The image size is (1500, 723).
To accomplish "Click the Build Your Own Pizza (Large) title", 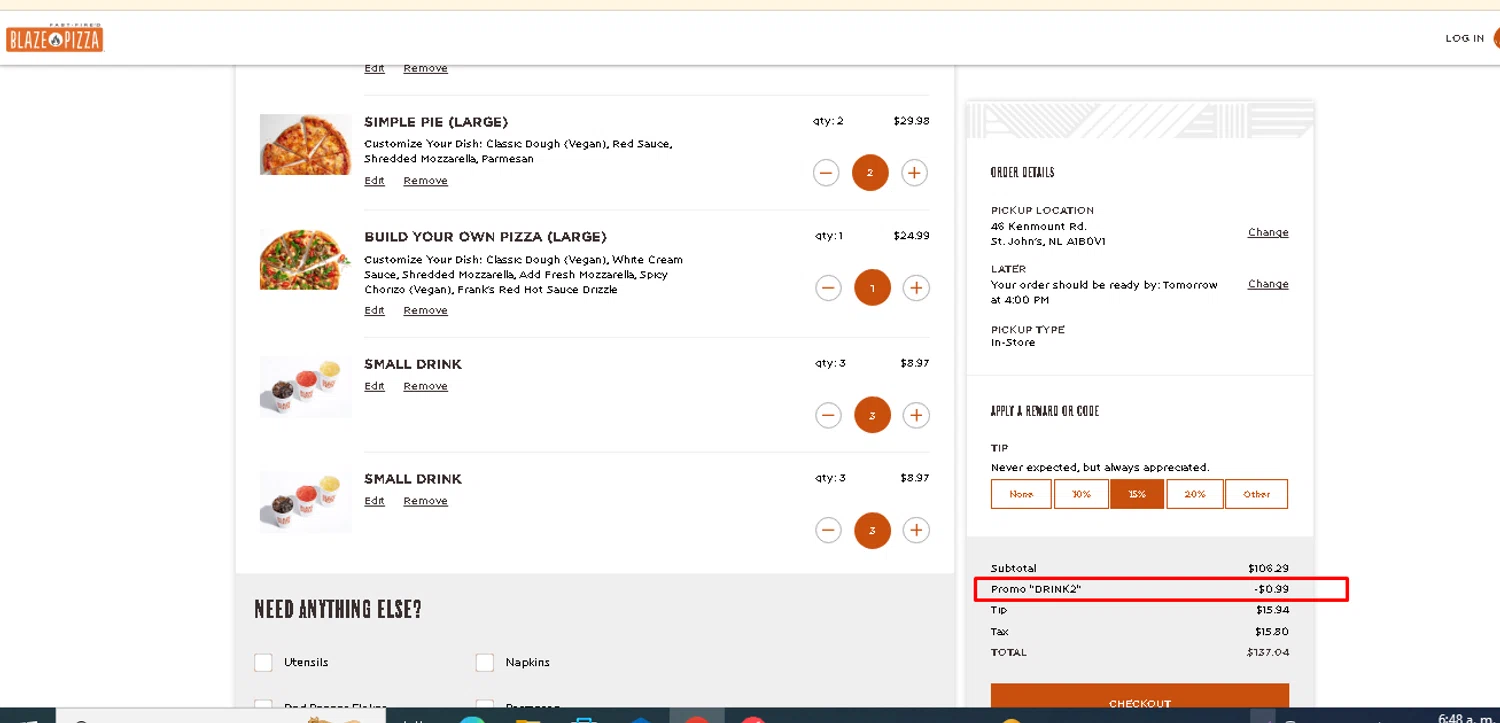I will (485, 237).
